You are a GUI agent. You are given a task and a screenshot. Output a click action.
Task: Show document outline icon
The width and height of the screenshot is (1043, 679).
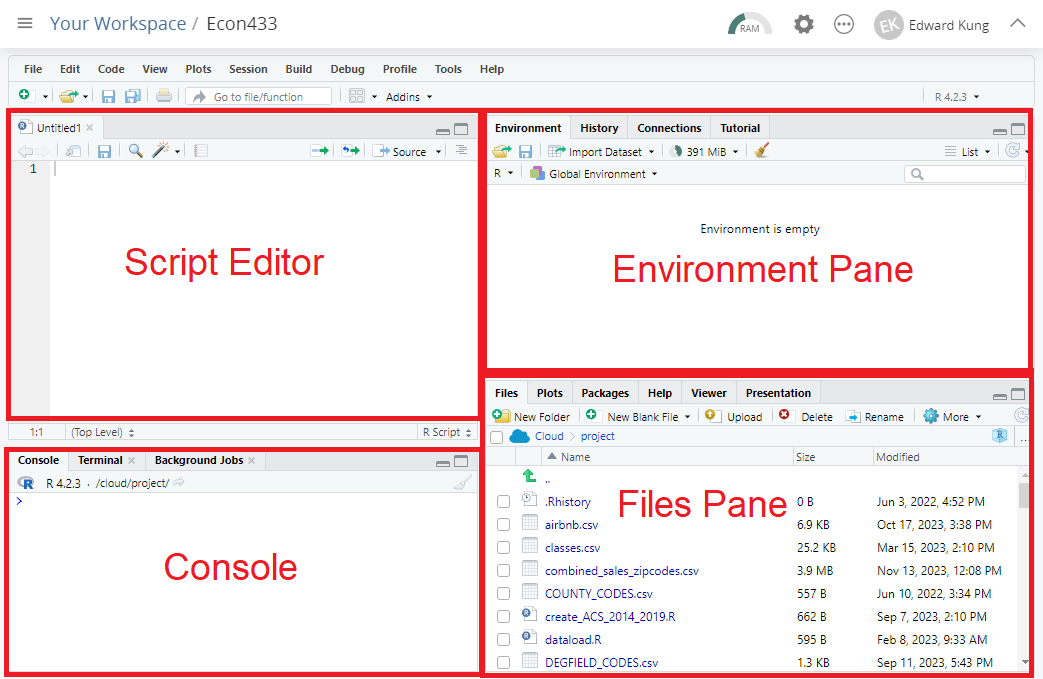click(x=461, y=150)
